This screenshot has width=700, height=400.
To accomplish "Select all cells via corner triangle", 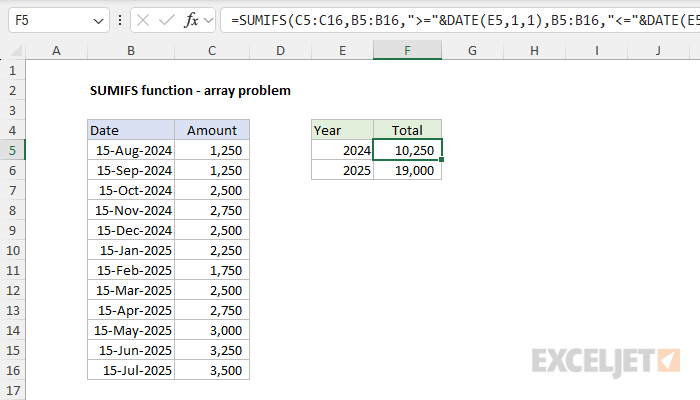I will tap(16, 50).
